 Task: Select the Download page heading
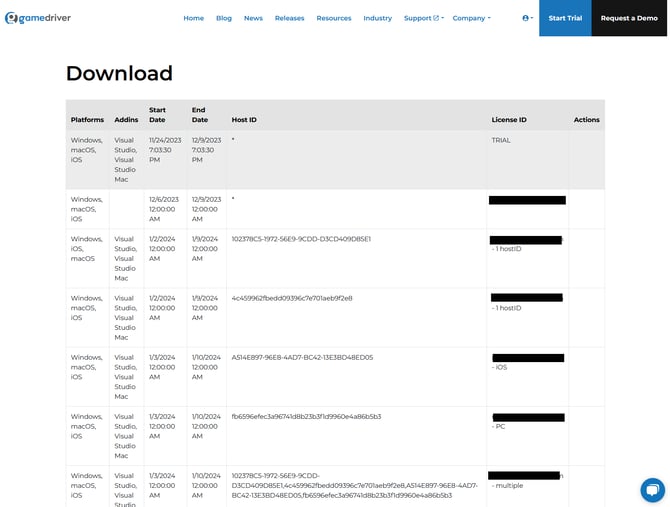click(x=119, y=73)
